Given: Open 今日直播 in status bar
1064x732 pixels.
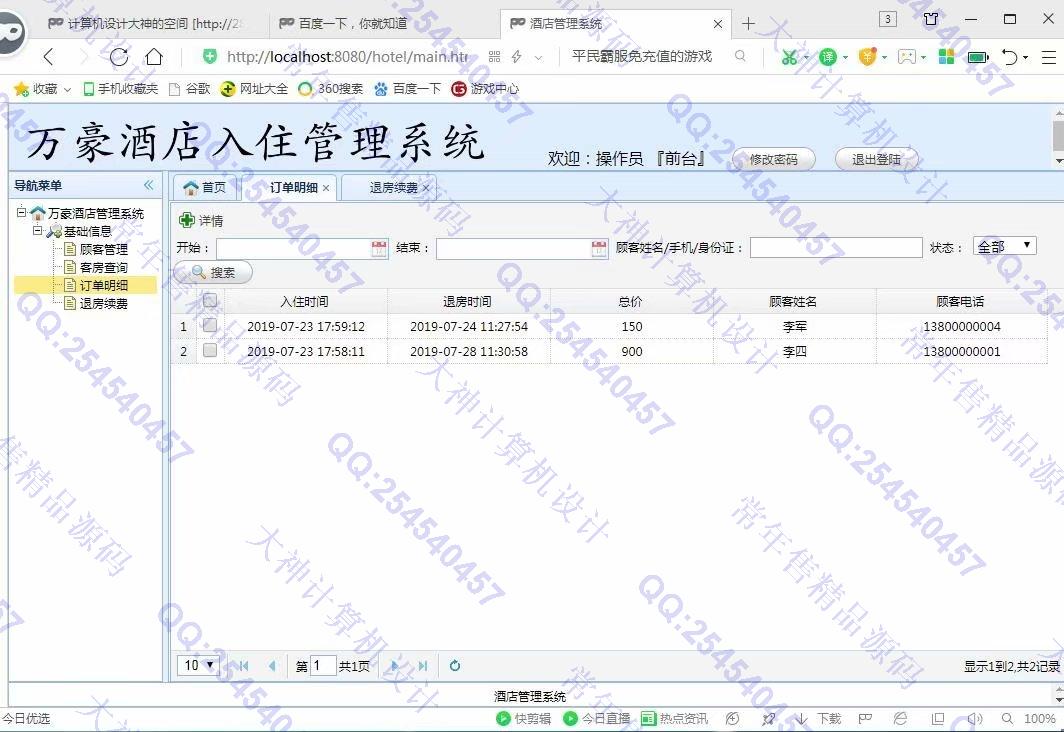Looking at the screenshot, I should 596,718.
